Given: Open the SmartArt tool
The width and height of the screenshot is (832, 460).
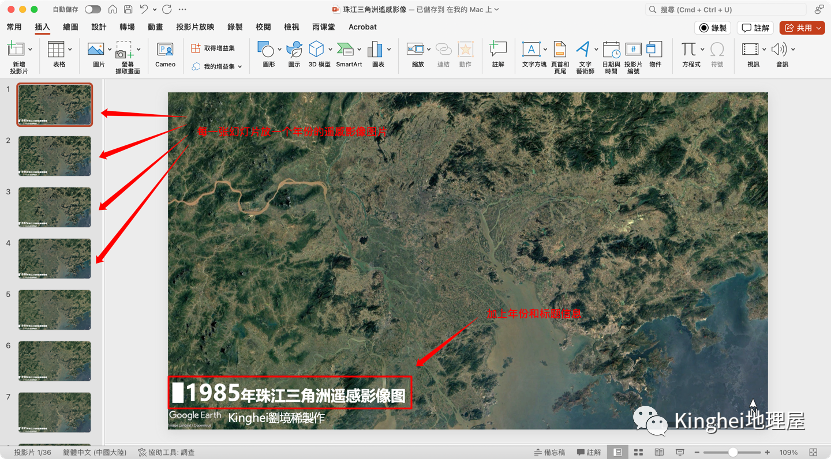Looking at the screenshot, I should [x=348, y=49].
